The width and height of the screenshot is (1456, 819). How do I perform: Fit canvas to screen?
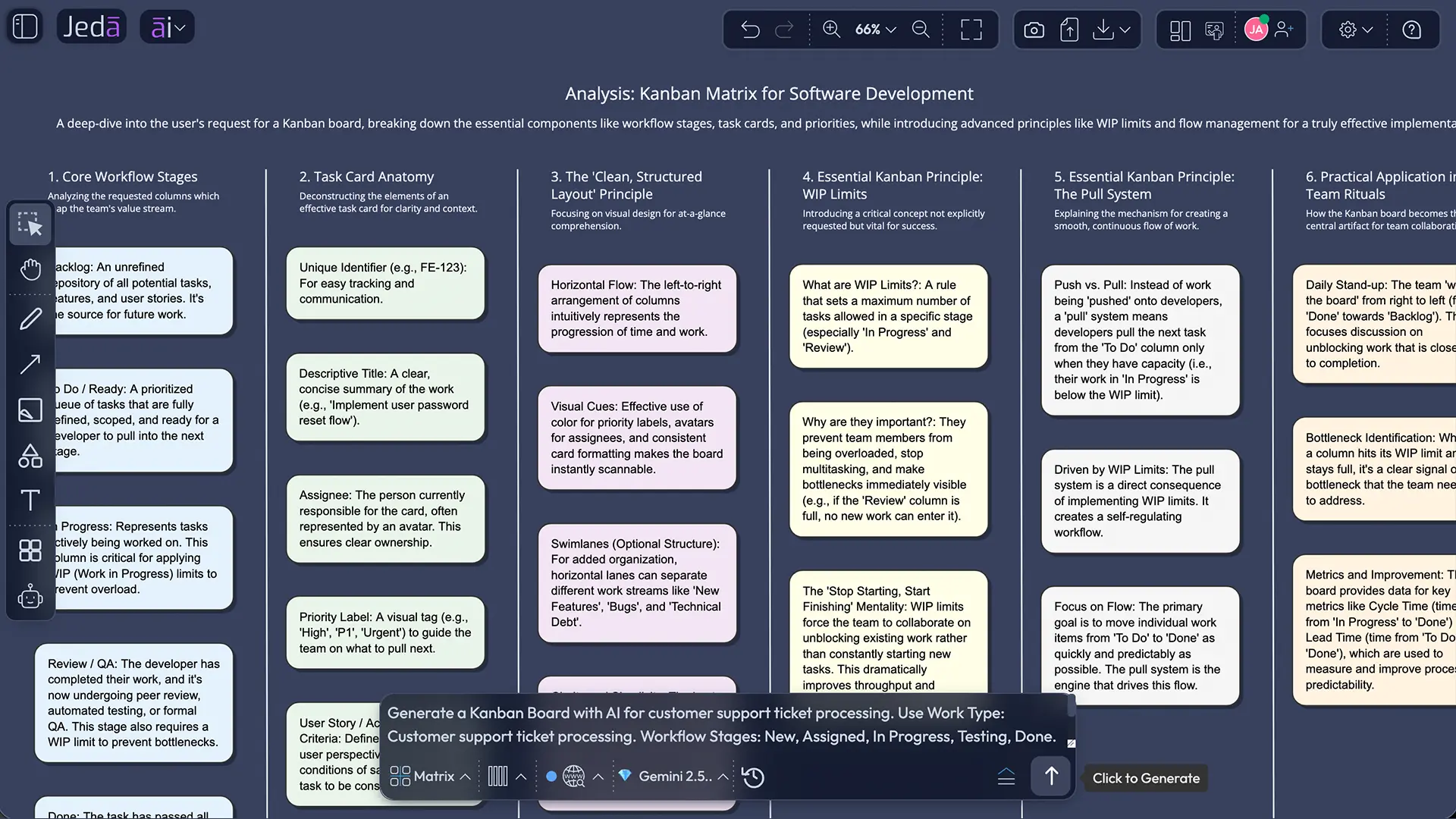(971, 30)
